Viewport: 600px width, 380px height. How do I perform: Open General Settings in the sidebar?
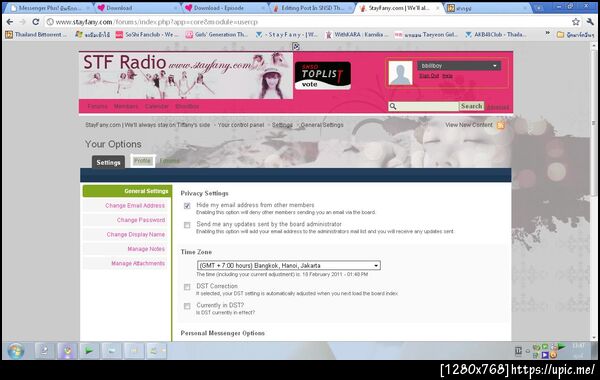[x=127, y=191]
